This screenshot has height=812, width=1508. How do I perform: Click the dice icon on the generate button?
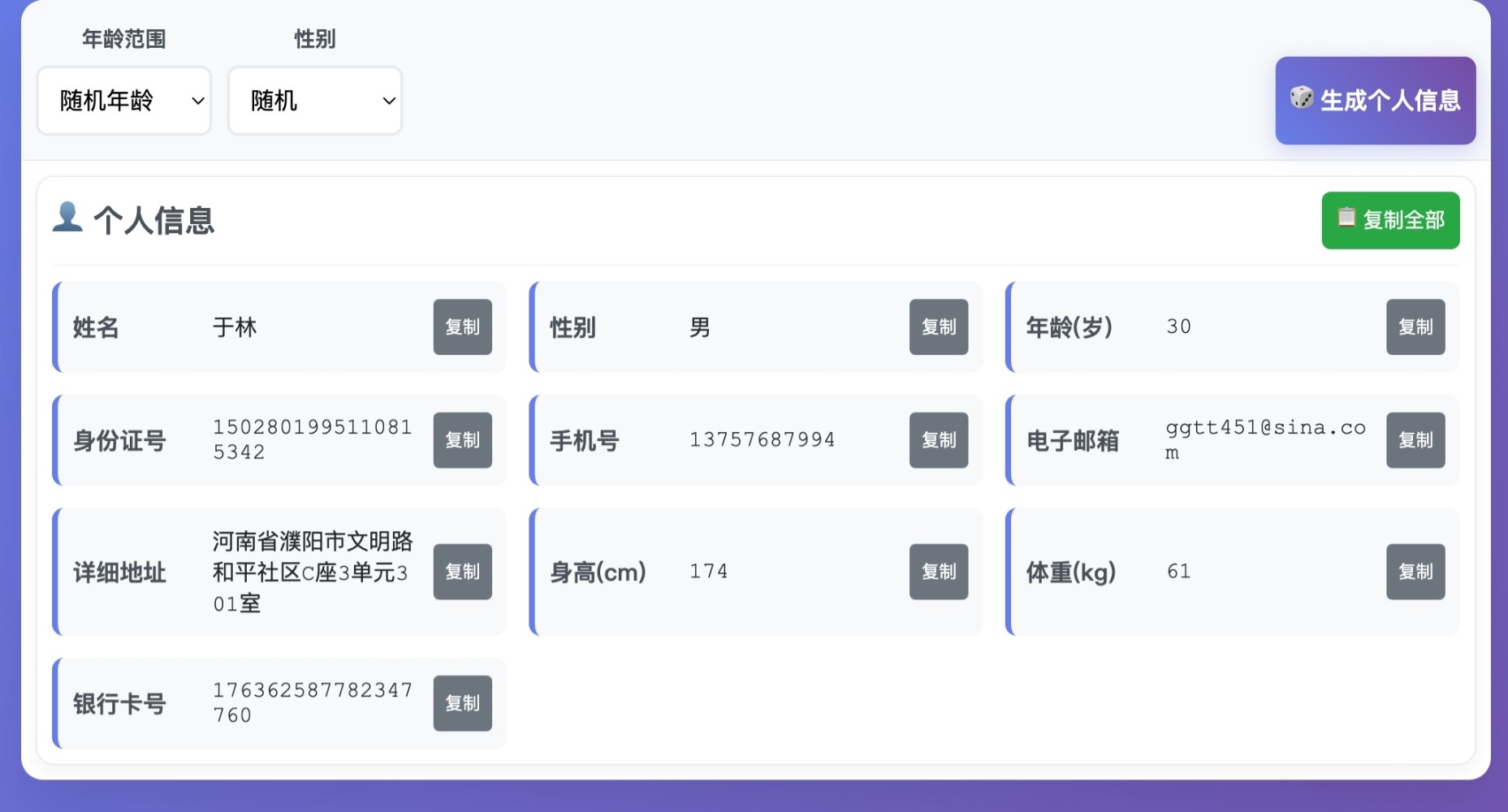point(1301,97)
